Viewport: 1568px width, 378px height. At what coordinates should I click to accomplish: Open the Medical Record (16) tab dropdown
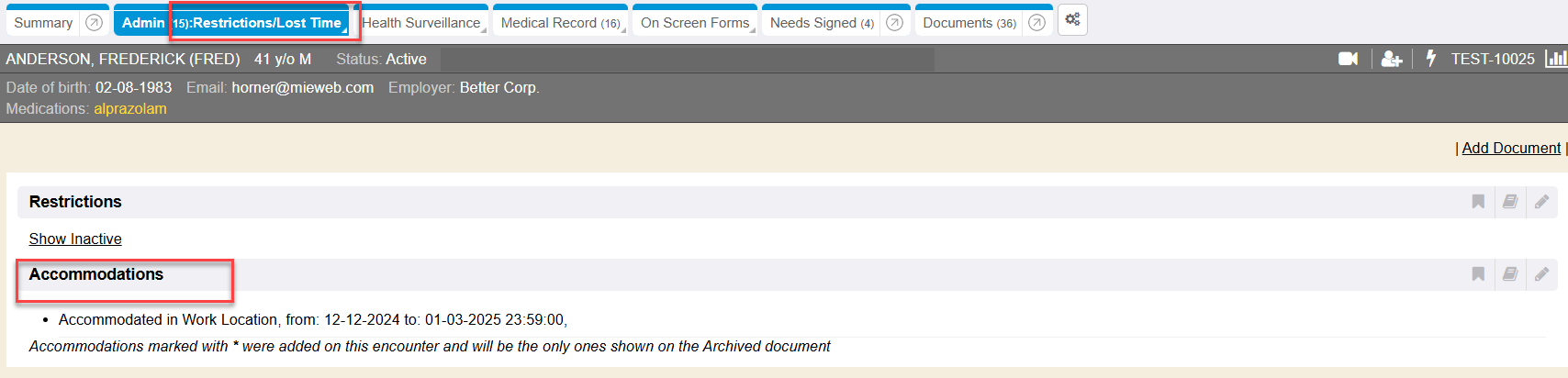pyautogui.click(x=623, y=30)
